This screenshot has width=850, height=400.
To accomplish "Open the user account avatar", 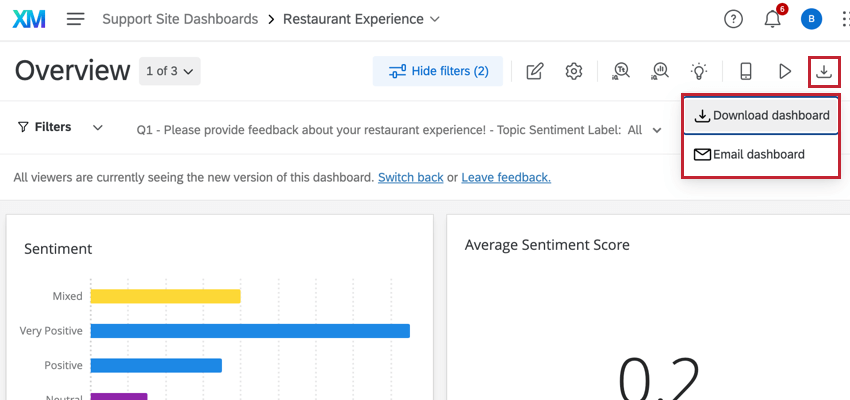I will [812, 19].
